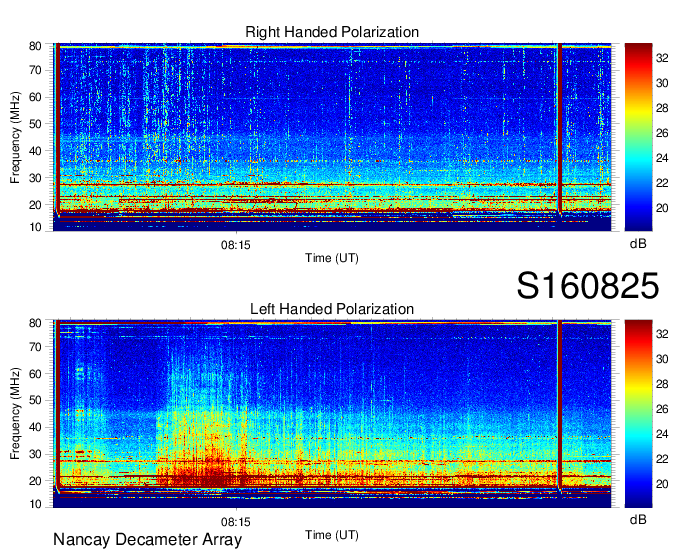The height and width of the screenshot is (552, 680).
Task: Click the 'Left Handed Polarization' title
Action: click(332, 309)
